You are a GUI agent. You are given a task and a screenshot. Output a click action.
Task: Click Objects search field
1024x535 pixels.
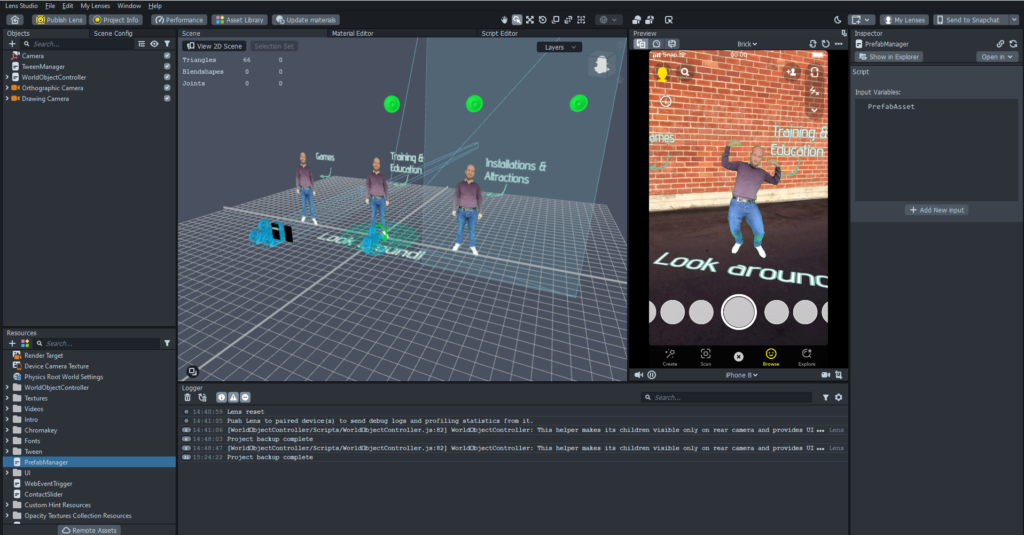click(x=78, y=44)
